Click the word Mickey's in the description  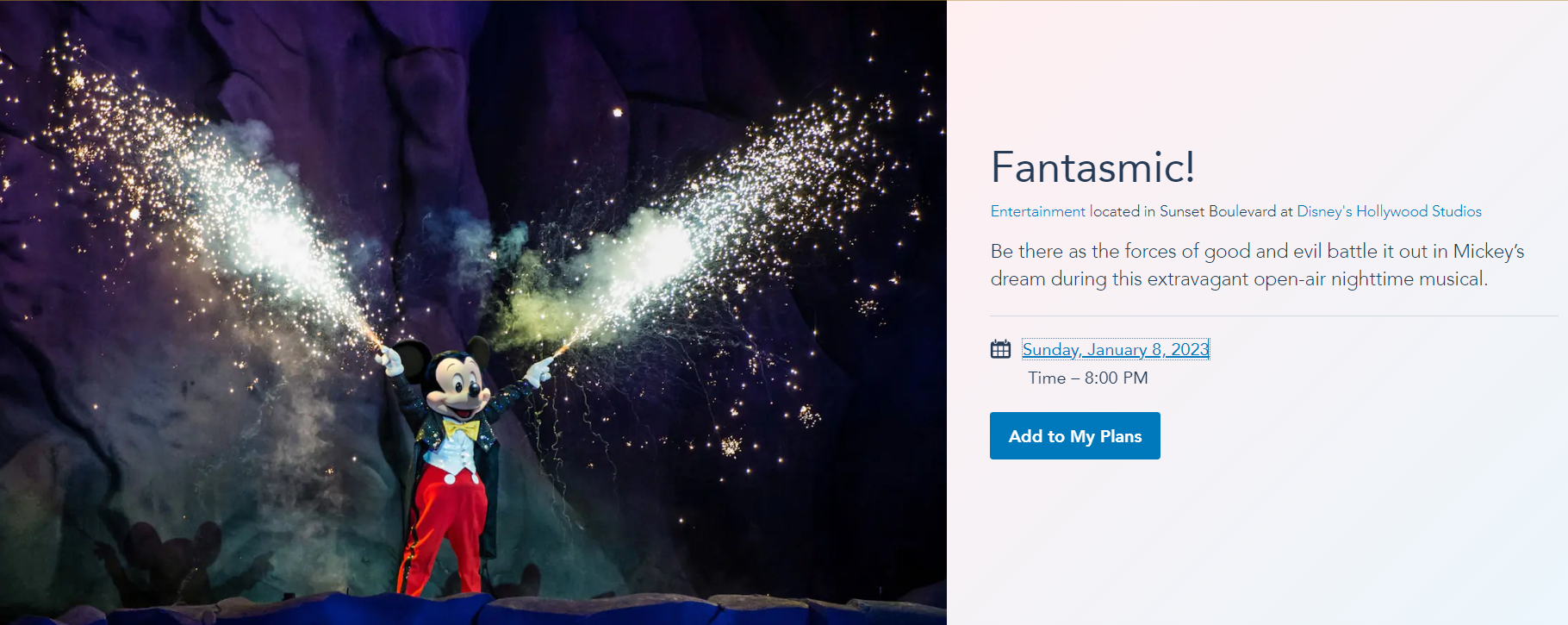click(1489, 251)
